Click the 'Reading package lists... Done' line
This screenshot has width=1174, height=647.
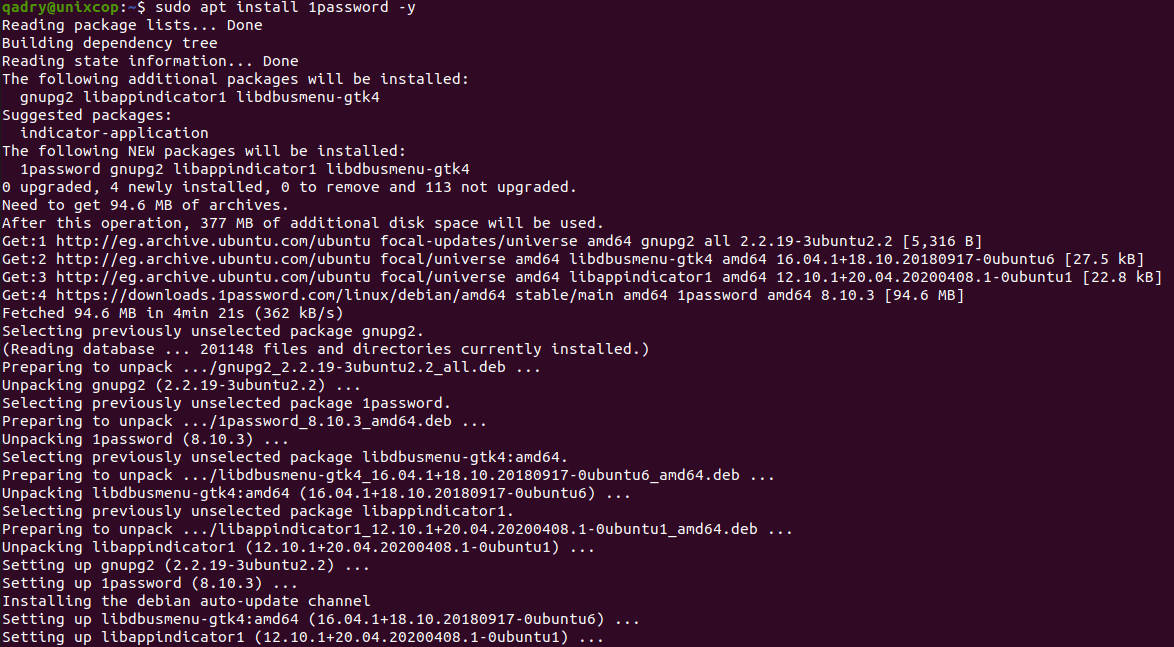(132, 25)
